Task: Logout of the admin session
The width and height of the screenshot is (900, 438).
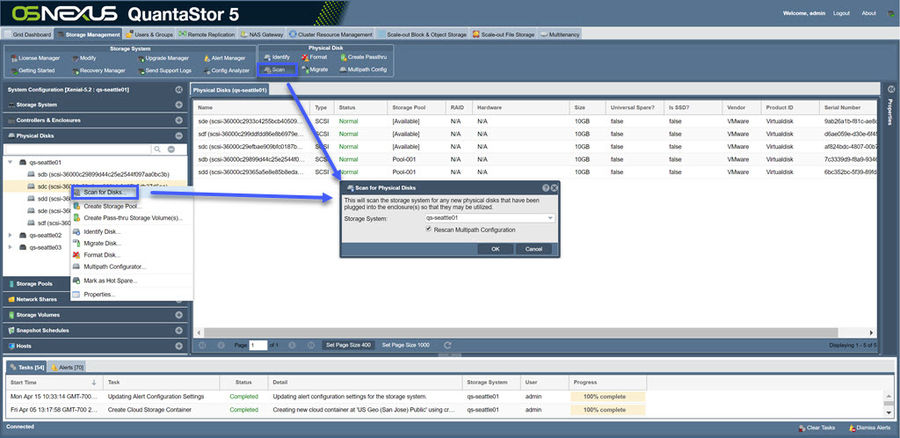Action: coord(841,13)
